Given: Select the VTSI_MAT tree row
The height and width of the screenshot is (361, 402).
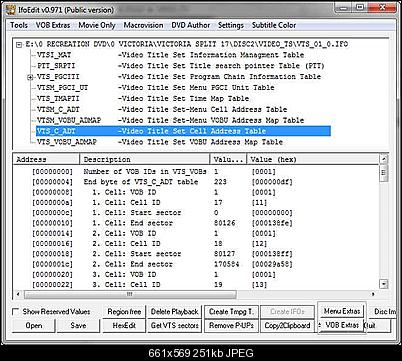Looking at the screenshot, I should pyautogui.click(x=171, y=55).
